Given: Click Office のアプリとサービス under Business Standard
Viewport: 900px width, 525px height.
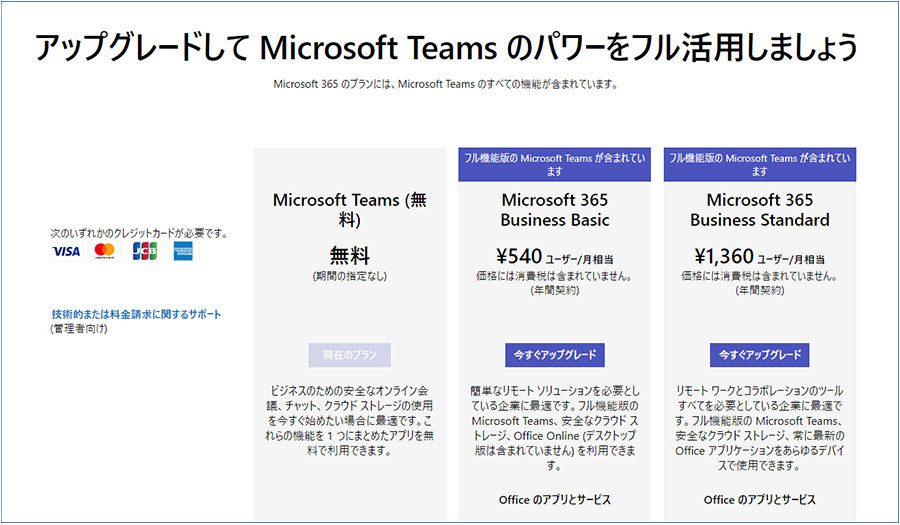Looking at the screenshot, I should (x=760, y=499).
